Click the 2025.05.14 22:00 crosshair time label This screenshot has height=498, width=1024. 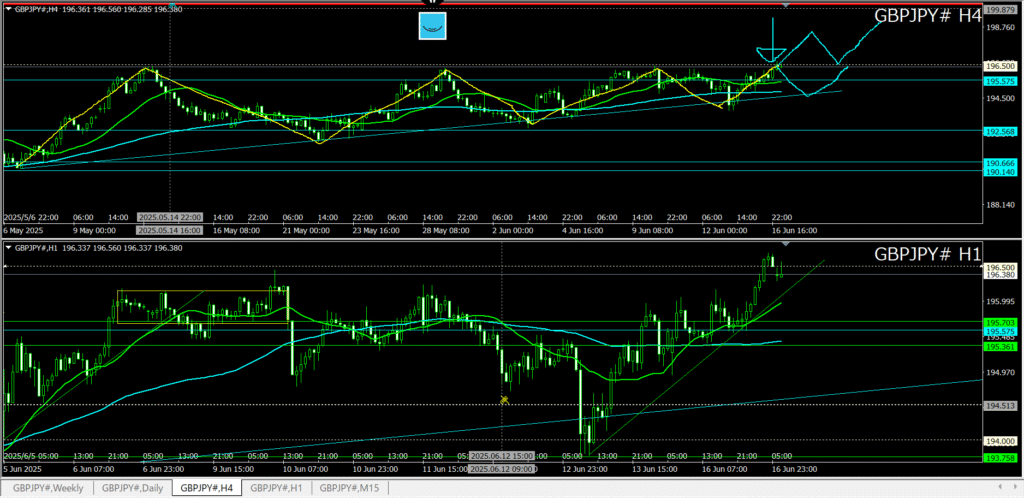point(170,217)
